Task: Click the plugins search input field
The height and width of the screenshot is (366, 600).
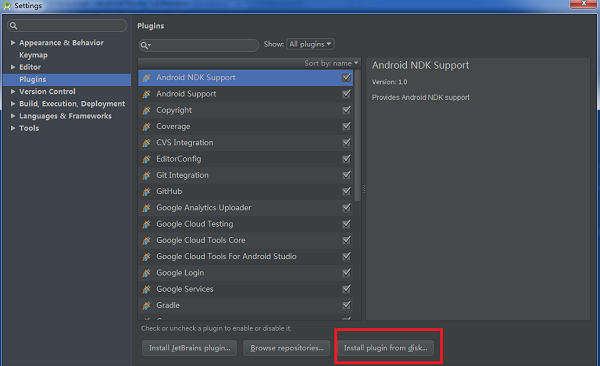Action: 199,45
